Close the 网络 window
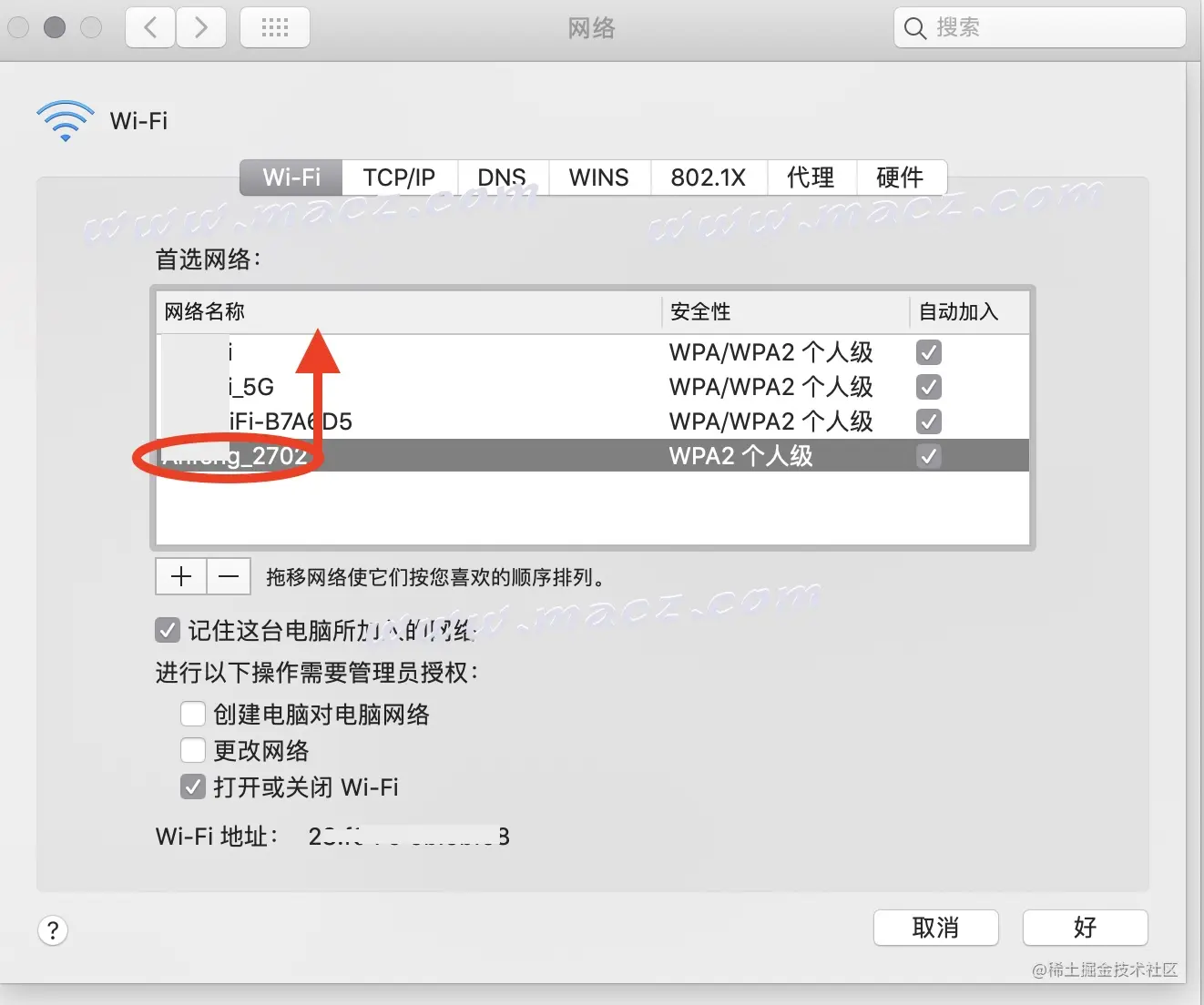The height and width of the screenshot is (1005, 1204). (x=18, y=27)
